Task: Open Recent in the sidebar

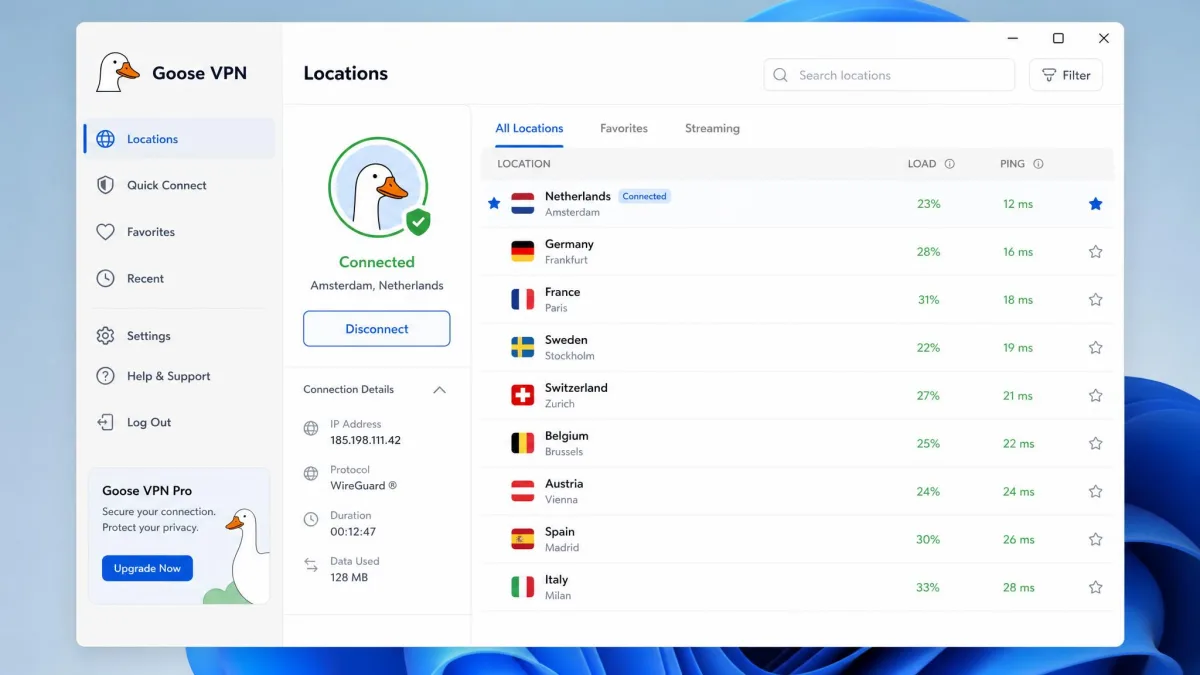Action: 179,279
